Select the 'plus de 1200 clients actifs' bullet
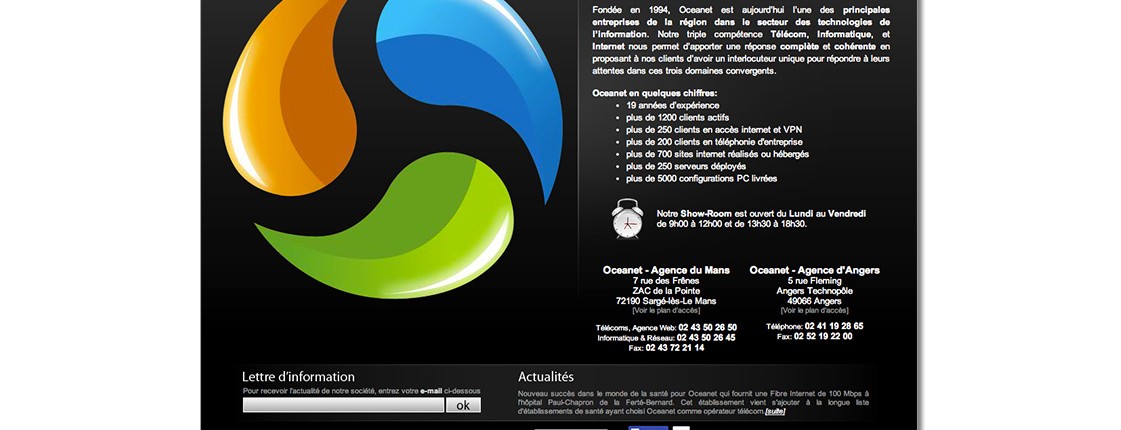 click(678, 117)
